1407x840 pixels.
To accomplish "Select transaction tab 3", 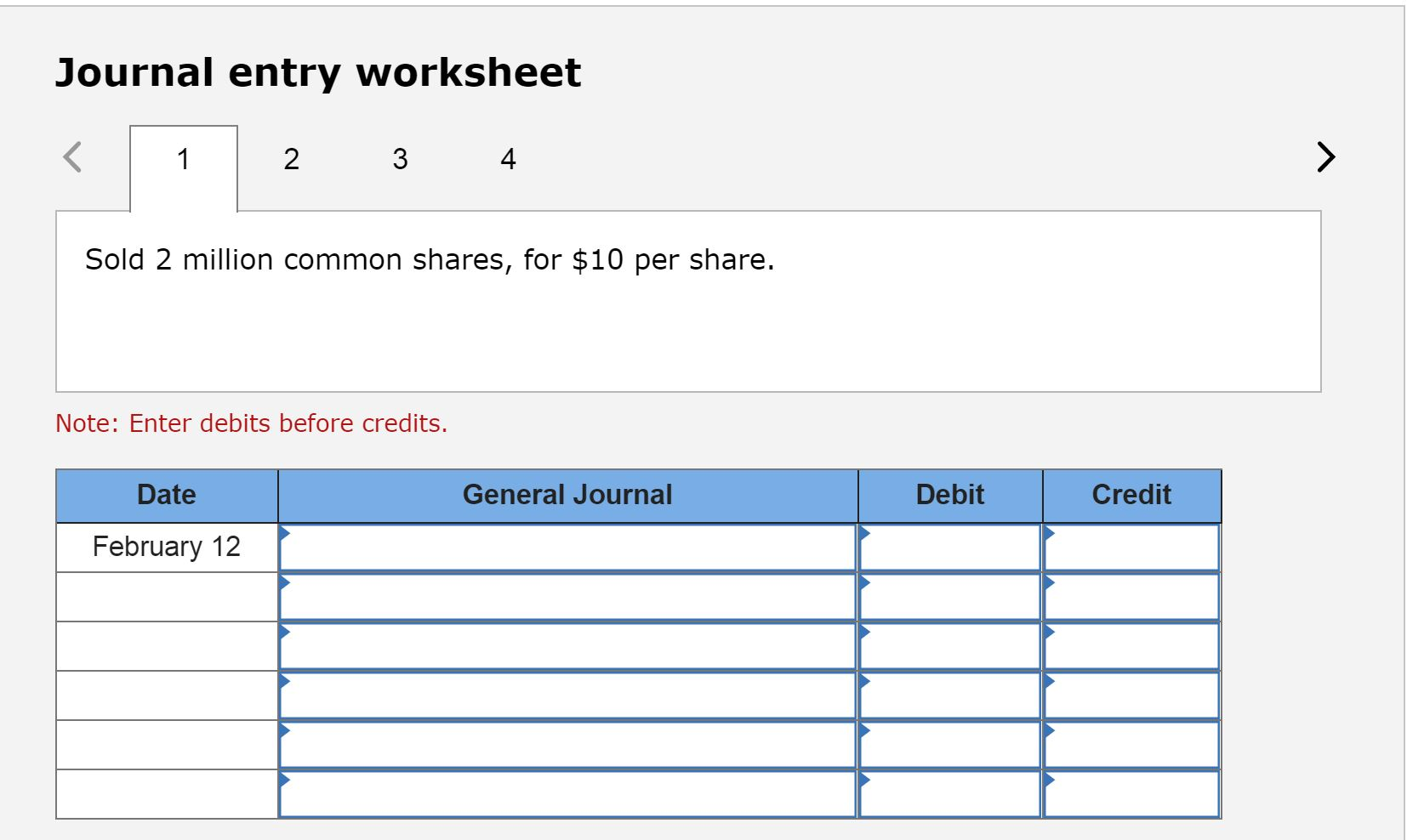I will 399,159.
